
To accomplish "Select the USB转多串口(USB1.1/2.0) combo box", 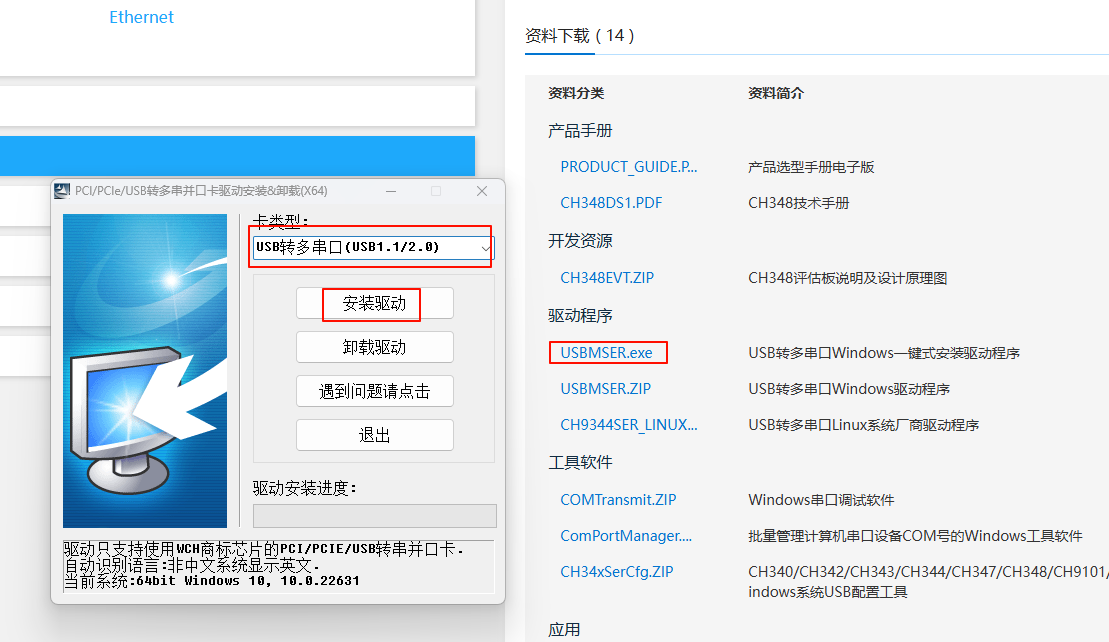I will [365, 247].
